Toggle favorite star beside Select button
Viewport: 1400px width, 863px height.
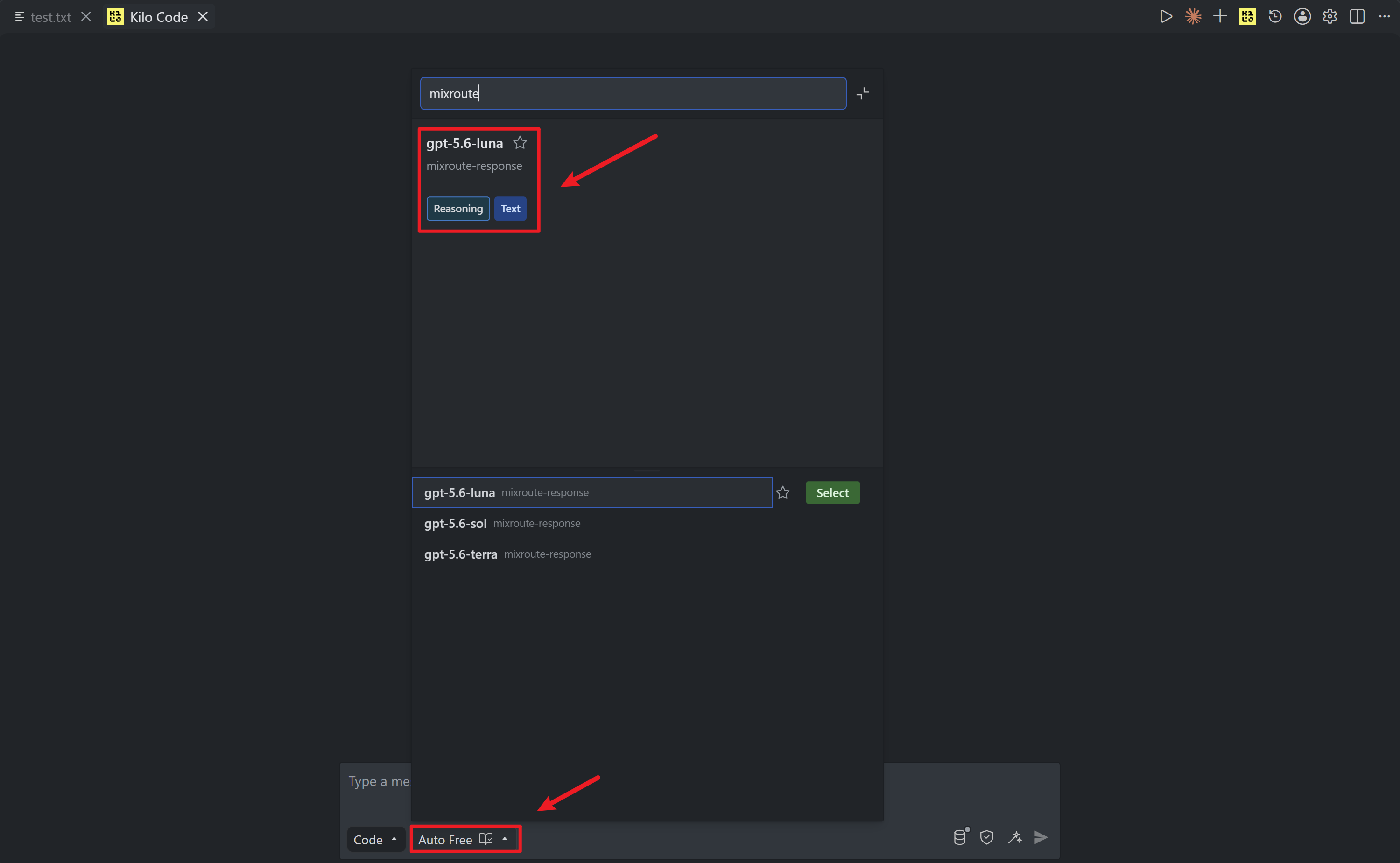click(782, 492)
